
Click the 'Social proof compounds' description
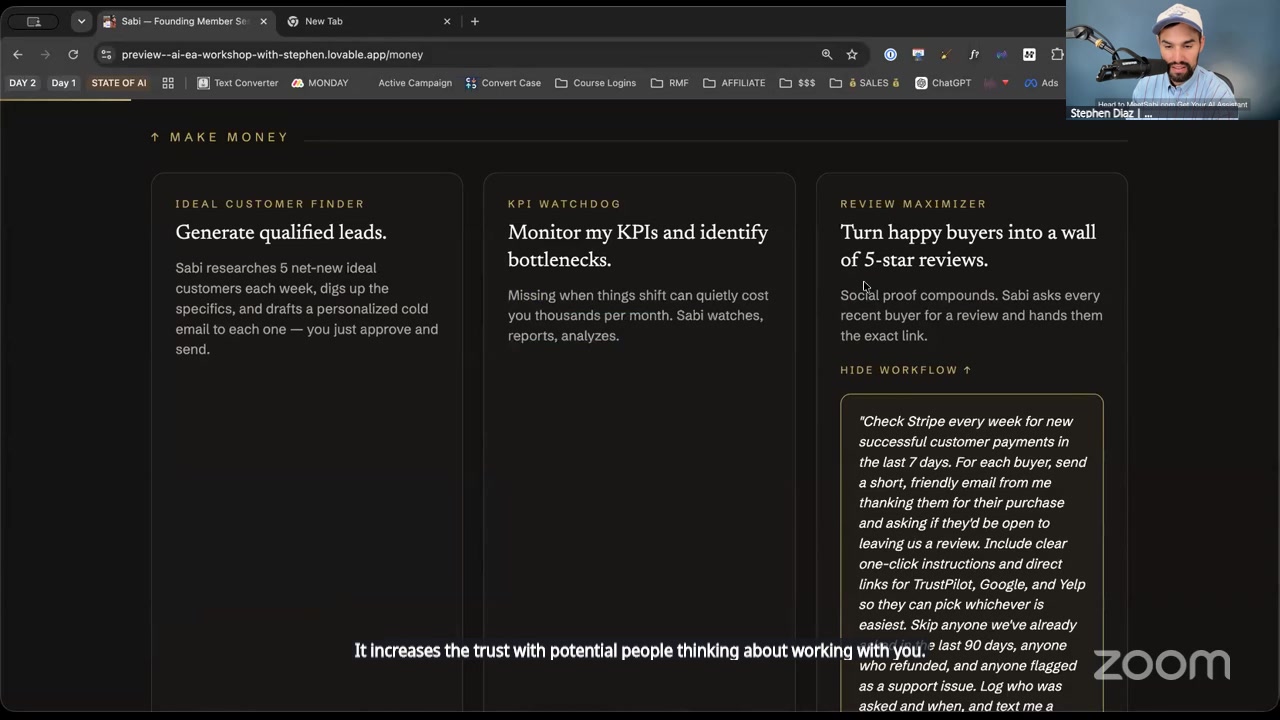[971, 315]
